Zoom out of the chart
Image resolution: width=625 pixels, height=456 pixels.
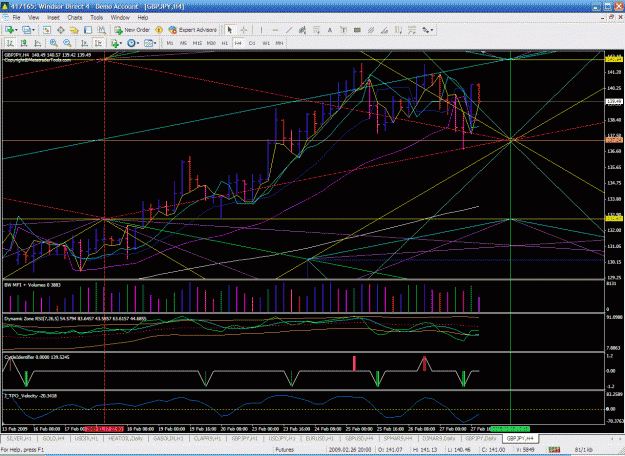click(67, 43)
